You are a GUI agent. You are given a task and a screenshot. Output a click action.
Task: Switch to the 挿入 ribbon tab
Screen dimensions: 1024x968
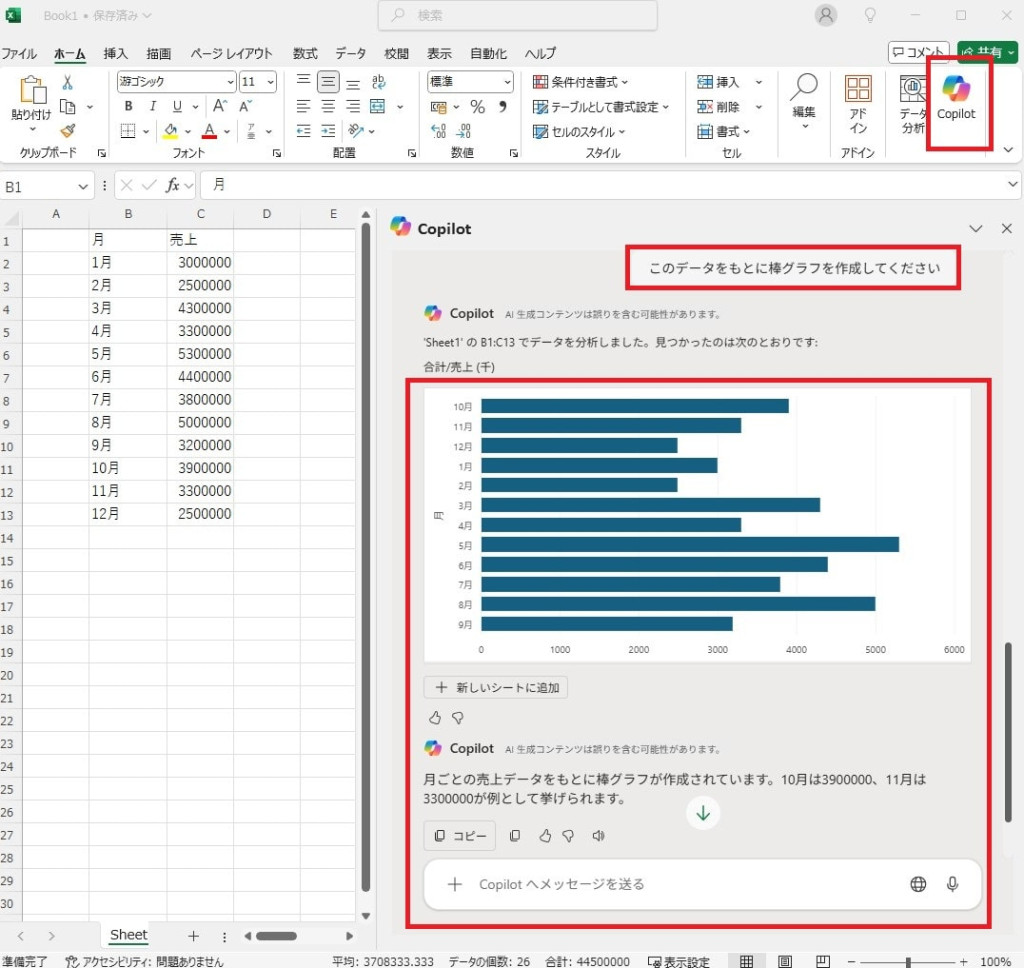115,54
